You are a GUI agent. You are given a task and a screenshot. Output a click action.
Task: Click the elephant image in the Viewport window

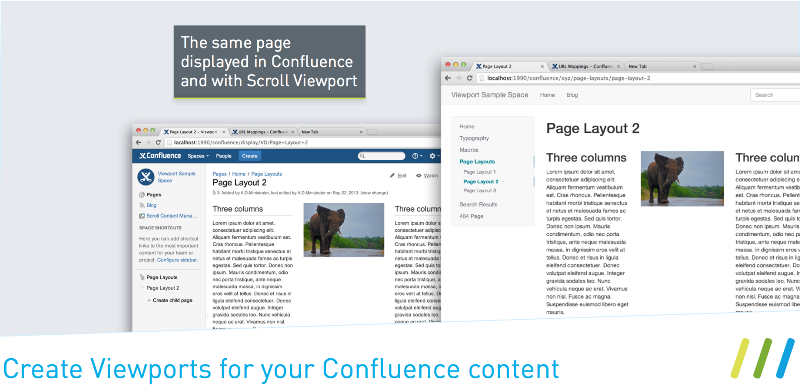pyautogui.click(x=682, y=179)
